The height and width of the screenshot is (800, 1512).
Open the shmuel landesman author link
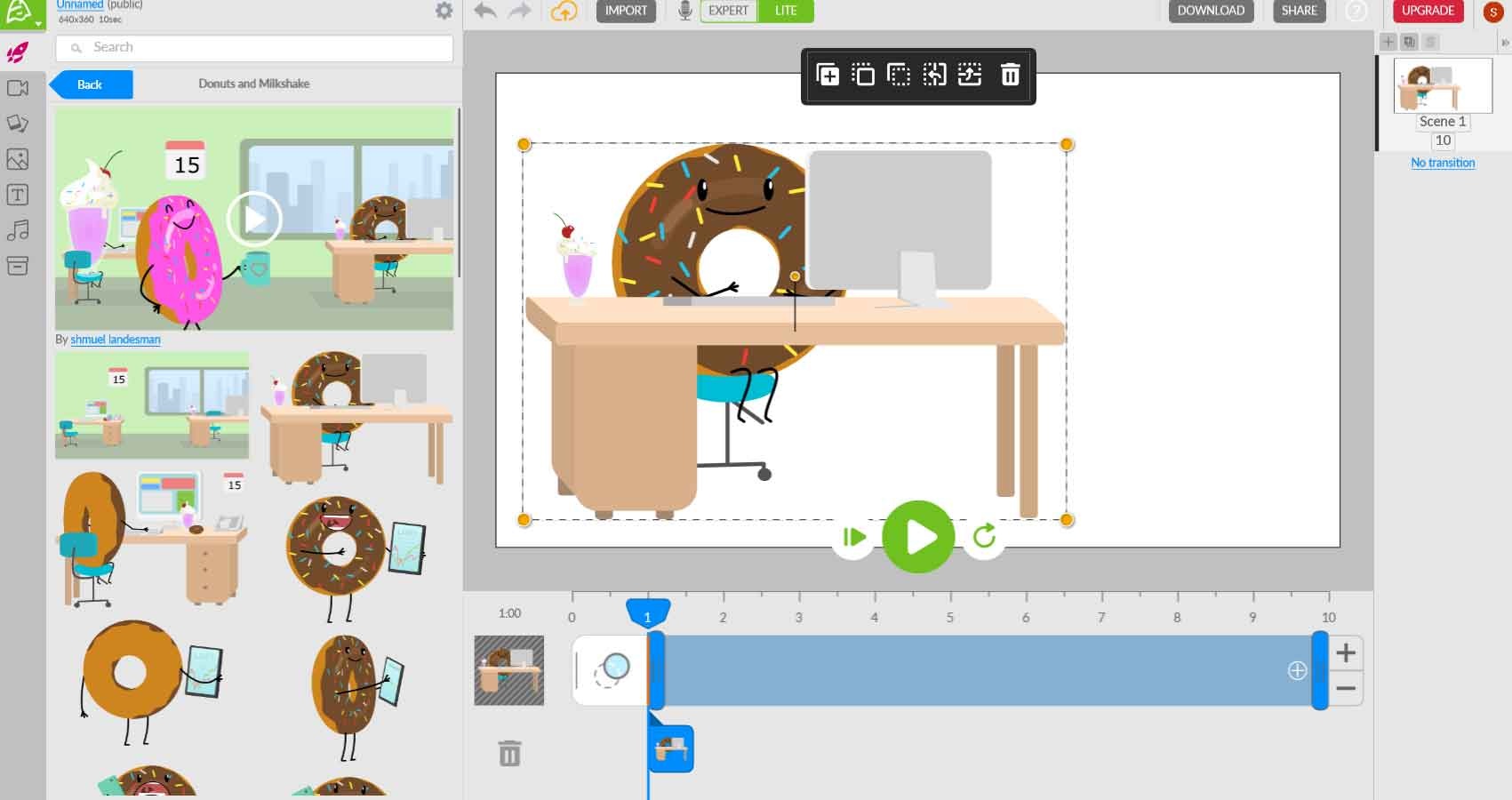point(116,340)
